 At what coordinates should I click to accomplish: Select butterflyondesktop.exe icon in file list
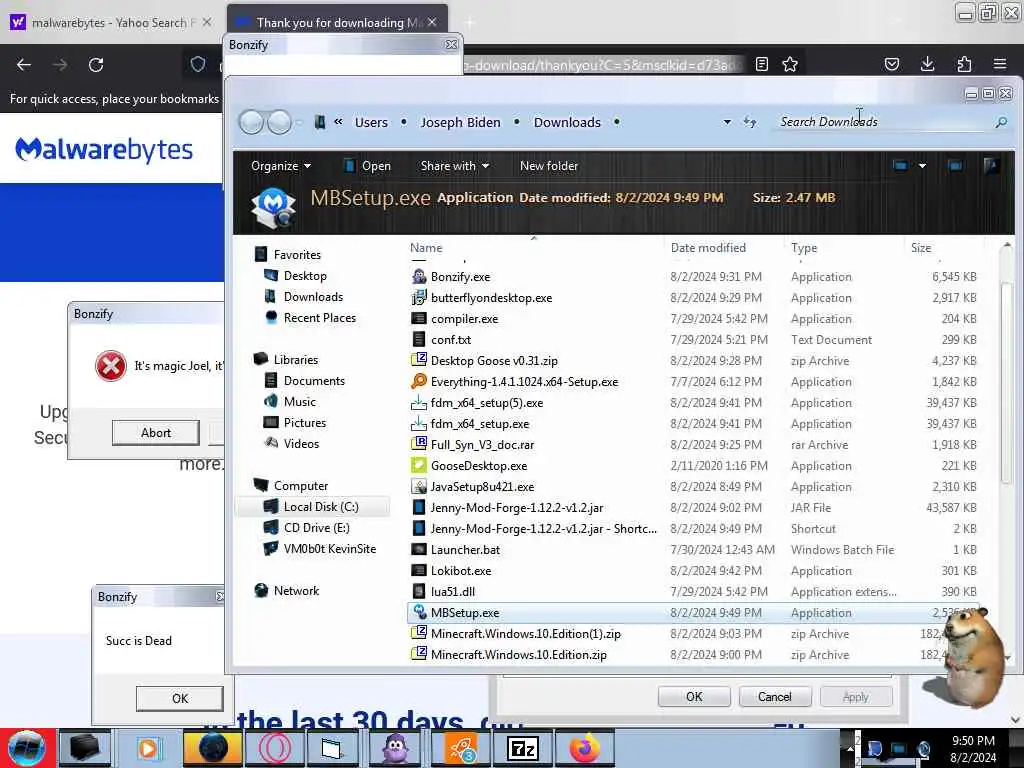click(419, 298)
